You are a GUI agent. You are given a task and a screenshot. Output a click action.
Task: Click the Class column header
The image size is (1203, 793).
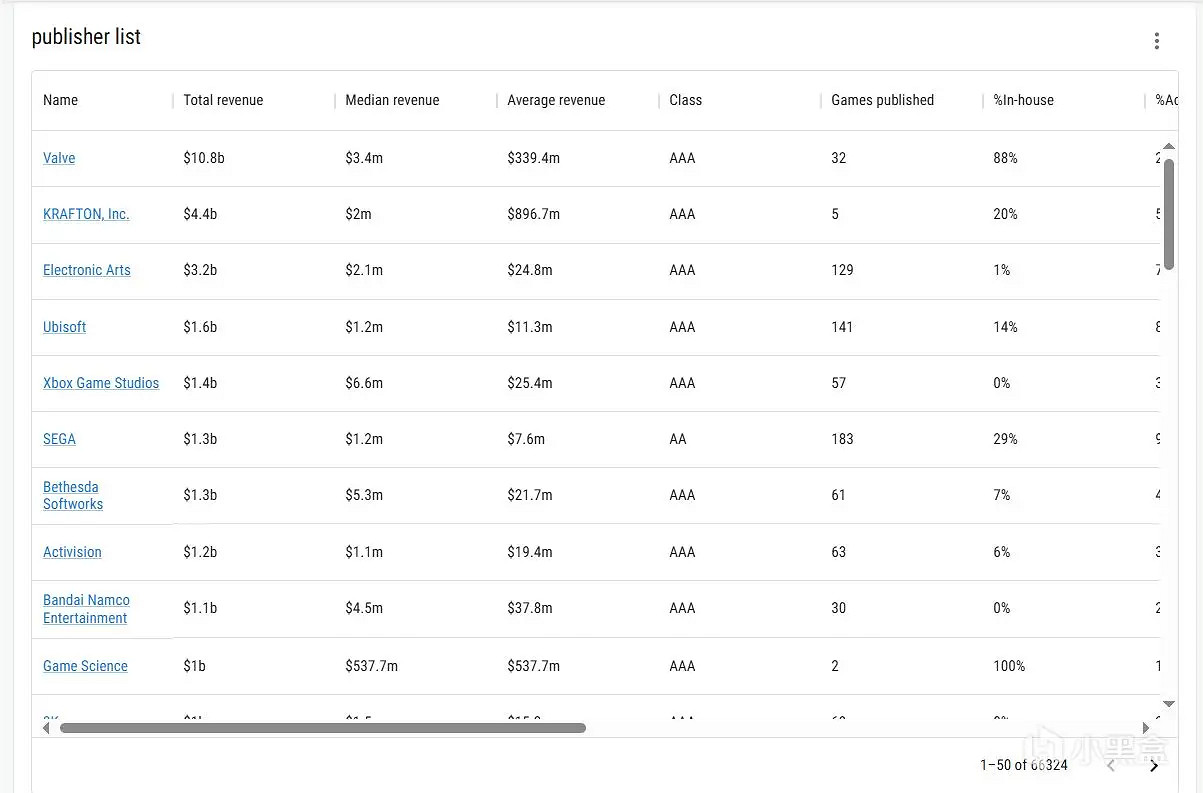pyautogui.click(x=686, y=100)
